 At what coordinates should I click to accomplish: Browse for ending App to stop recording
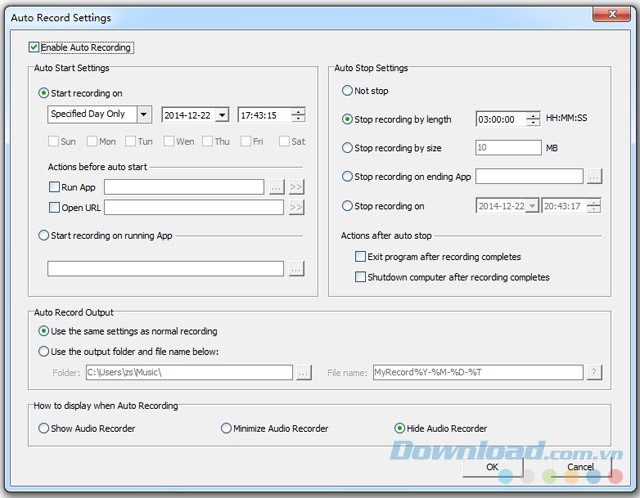coord(594,177)
